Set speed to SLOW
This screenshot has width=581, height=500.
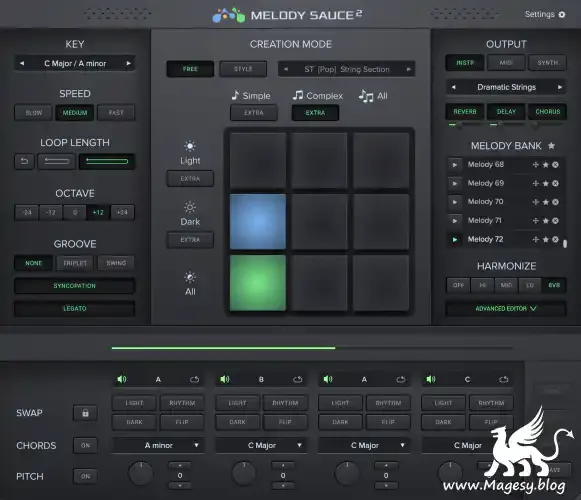click(x=33, y=113)
